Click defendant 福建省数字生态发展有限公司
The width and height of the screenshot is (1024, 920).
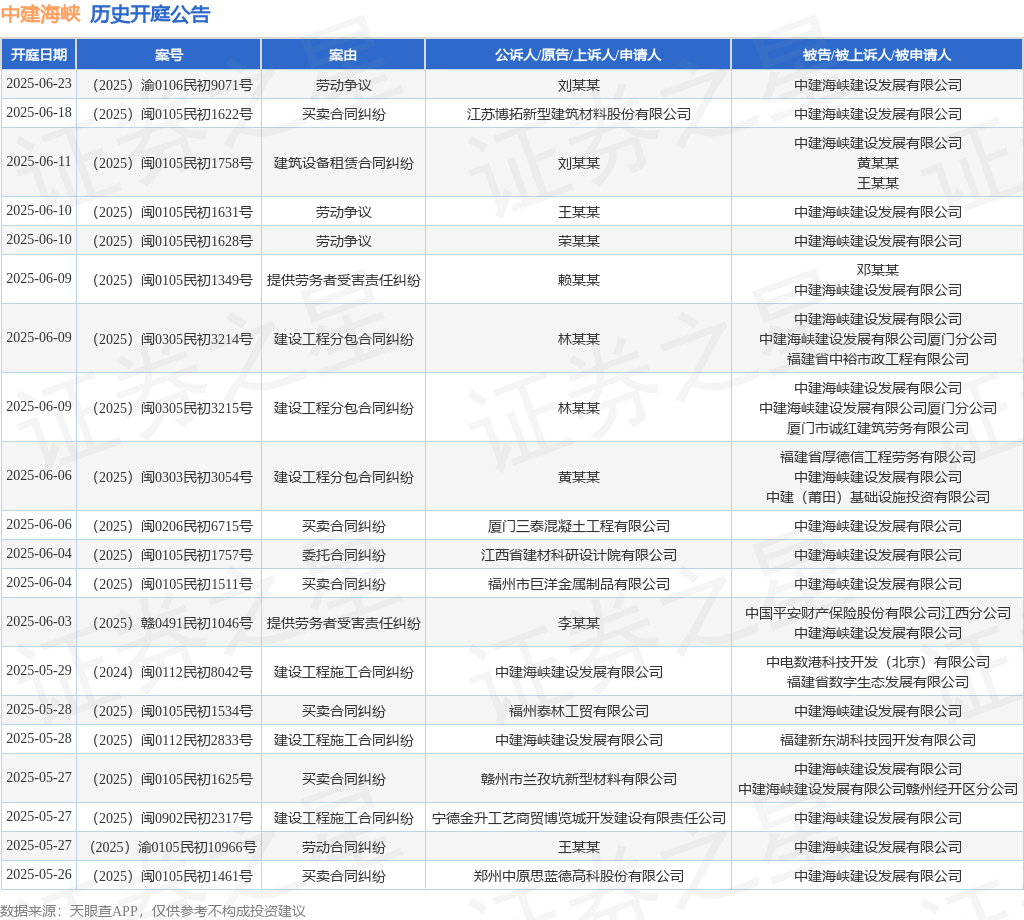(x=878, y=682)
